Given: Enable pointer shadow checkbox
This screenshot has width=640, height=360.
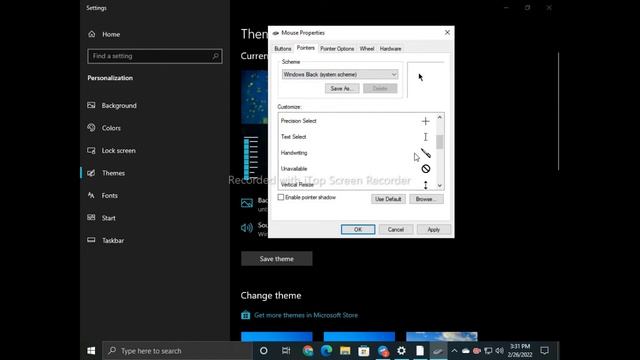Looking at the screenshot, I should pos(281,198).
